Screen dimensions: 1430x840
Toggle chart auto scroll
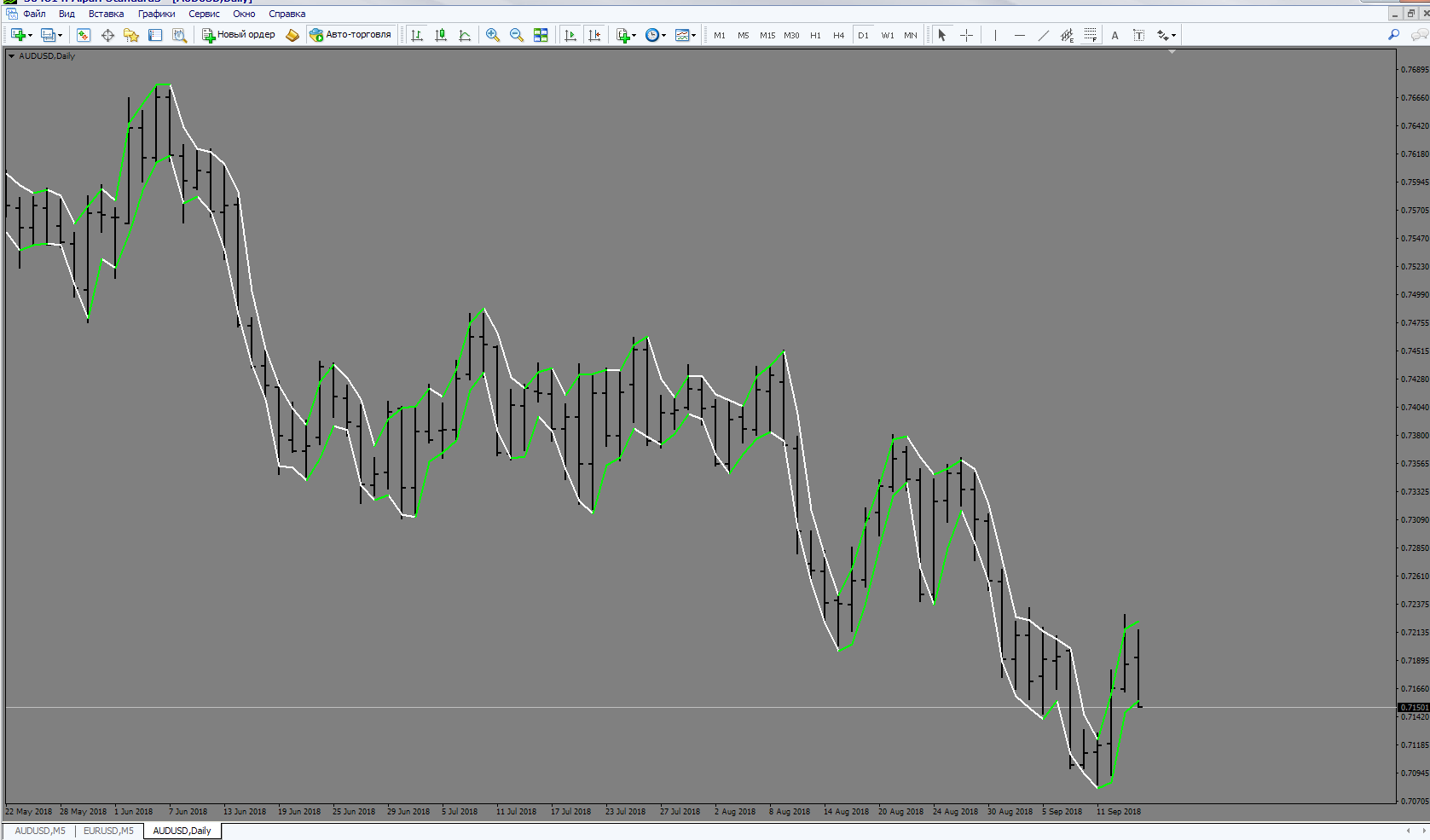tap(570, 35)
